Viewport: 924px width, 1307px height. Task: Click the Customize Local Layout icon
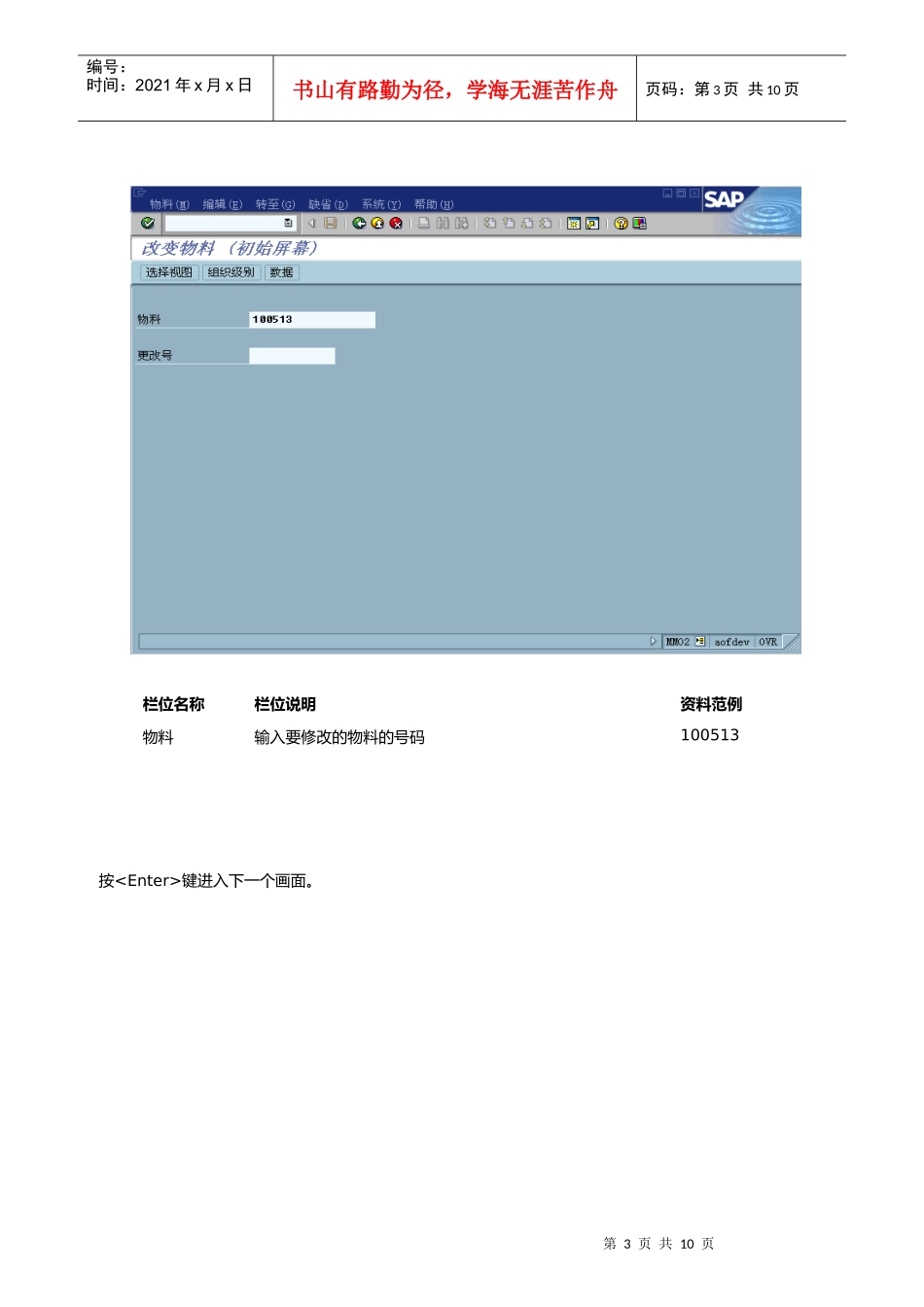pyautogui.click(x=639, y=224)
